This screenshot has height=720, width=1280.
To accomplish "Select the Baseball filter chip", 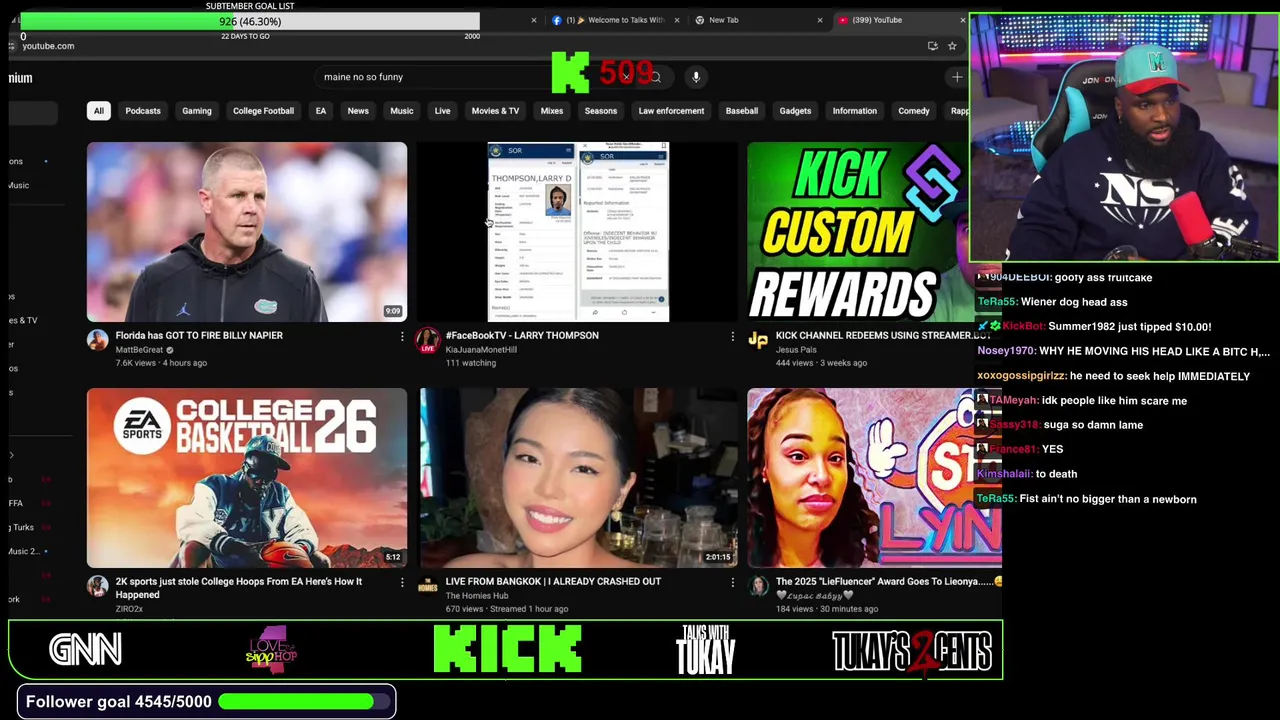I will click(x=742, y=111).
